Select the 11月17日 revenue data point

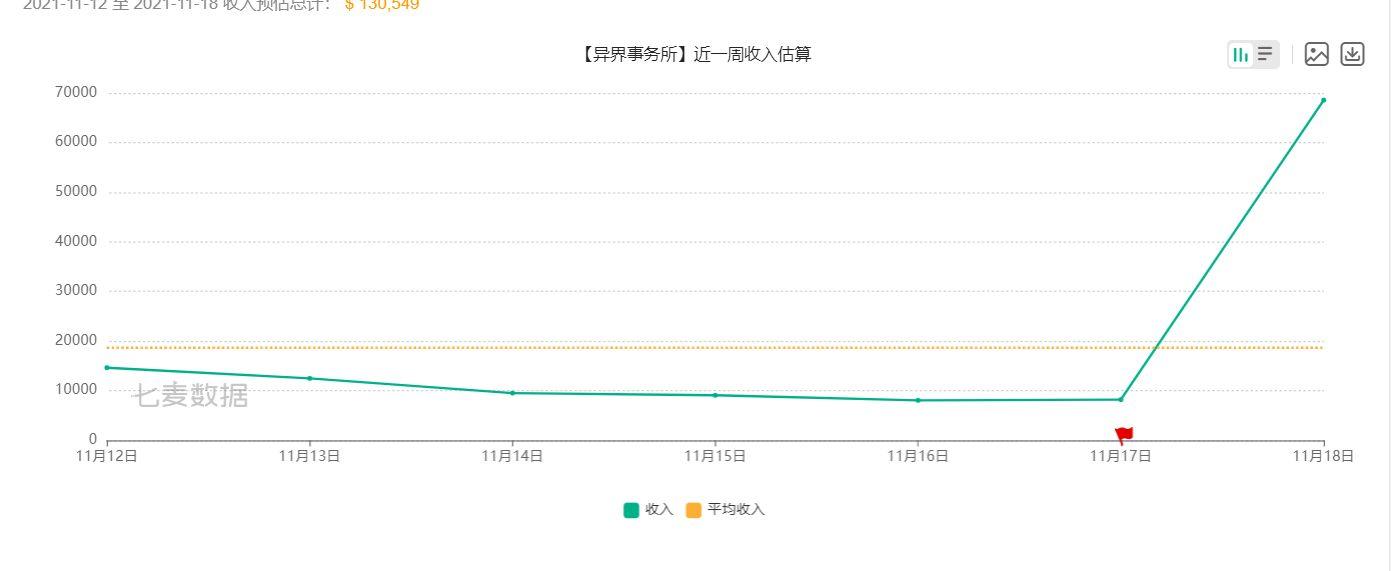1121,399
